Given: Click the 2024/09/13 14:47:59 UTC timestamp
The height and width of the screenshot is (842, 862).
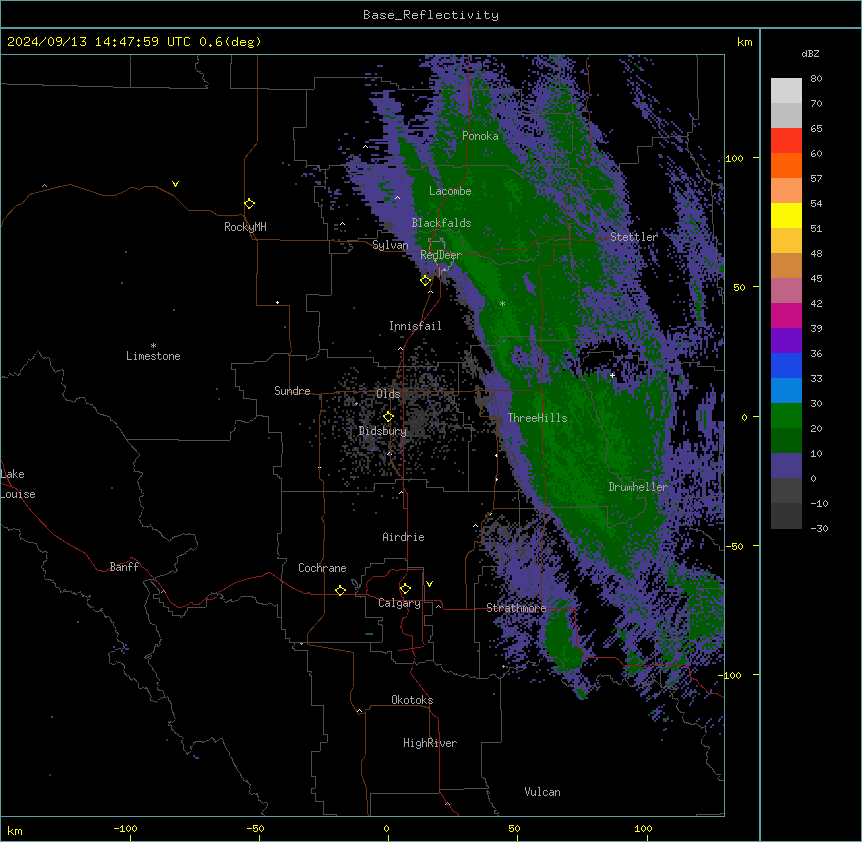Looking at the screenshot, I should pos(98,42).
